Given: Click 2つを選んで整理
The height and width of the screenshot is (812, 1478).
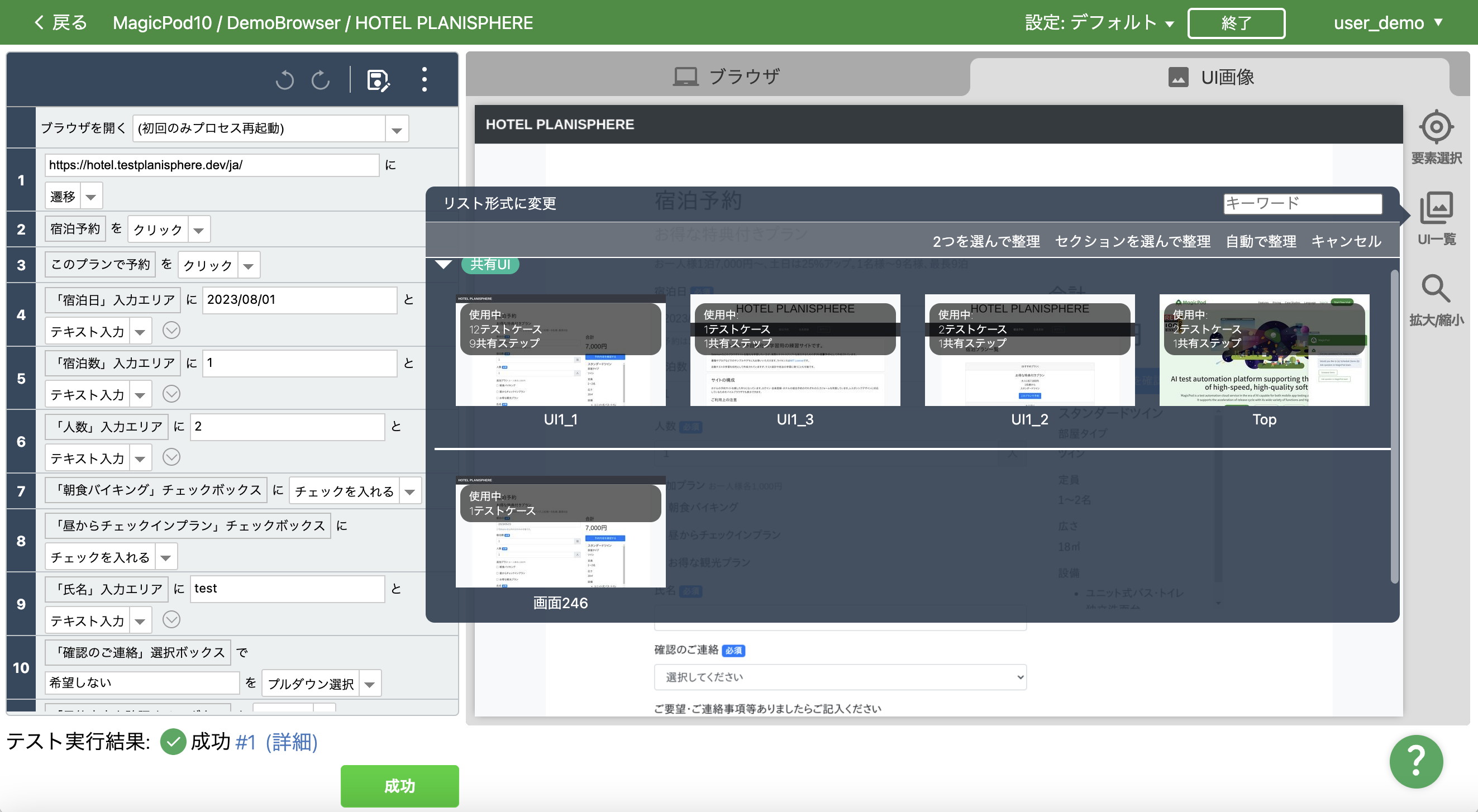Looking at the screenshot, I should [986, 241].
